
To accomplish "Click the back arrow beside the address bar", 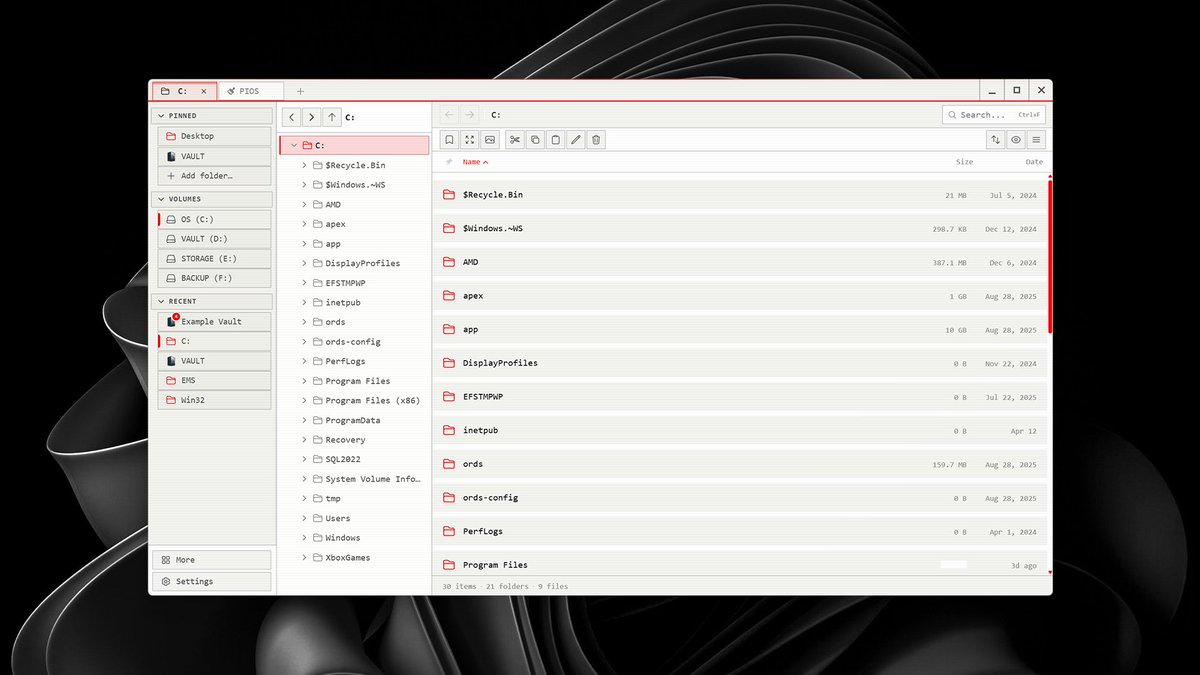I will 449,115.
